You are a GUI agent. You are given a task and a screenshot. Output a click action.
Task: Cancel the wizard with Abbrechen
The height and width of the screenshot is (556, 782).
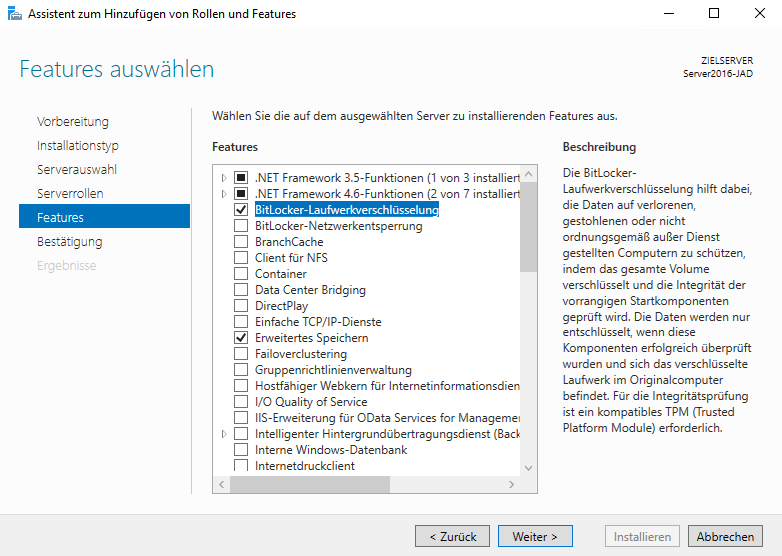(x=725, y=537)
